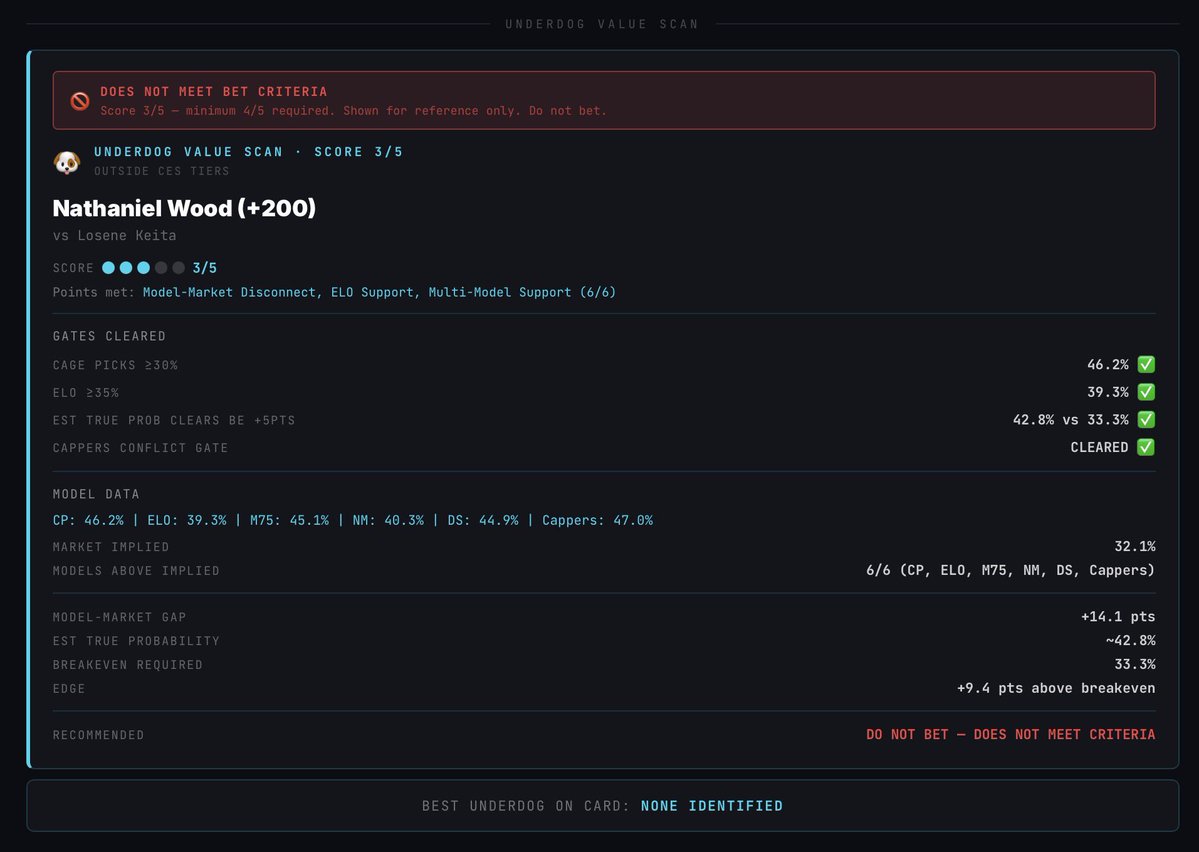Click the 'CLEARED' status value
Image resolution: width=1199 pixels, height=852 pixels.
1099,447
